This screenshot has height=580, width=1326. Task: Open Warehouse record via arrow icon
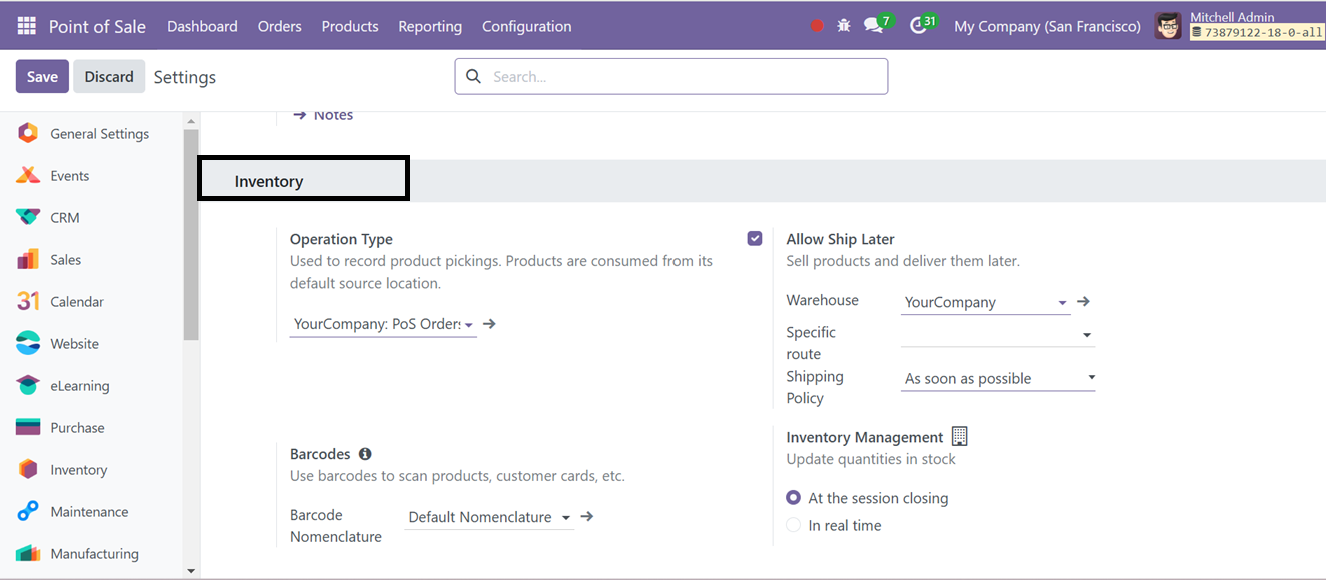(1082, 301)
